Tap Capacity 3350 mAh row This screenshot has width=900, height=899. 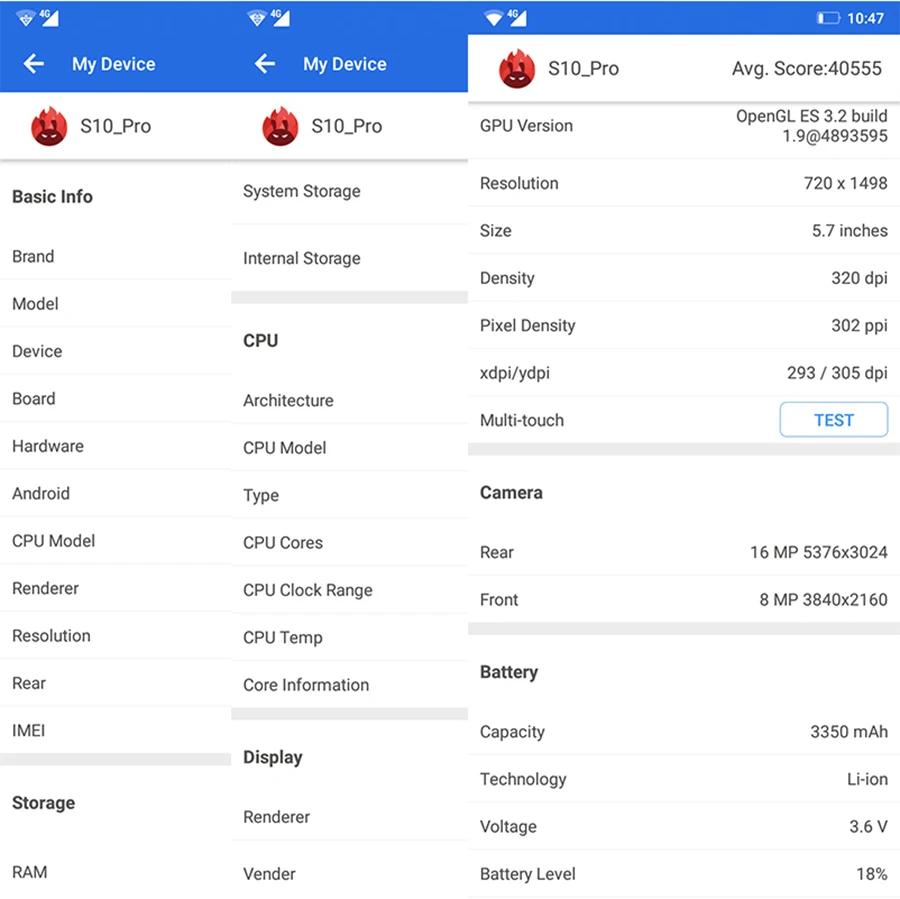pyautogui.click(x=684, y=731)
